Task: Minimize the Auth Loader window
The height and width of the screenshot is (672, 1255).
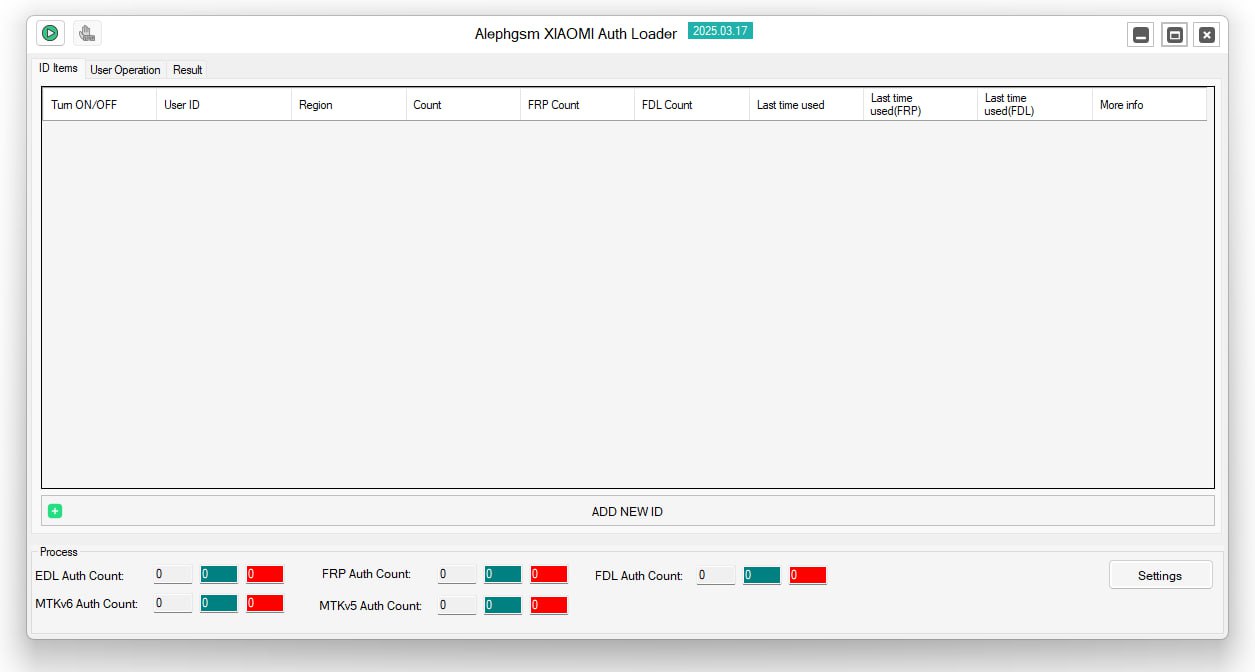Action: [x=1140, y=35]
